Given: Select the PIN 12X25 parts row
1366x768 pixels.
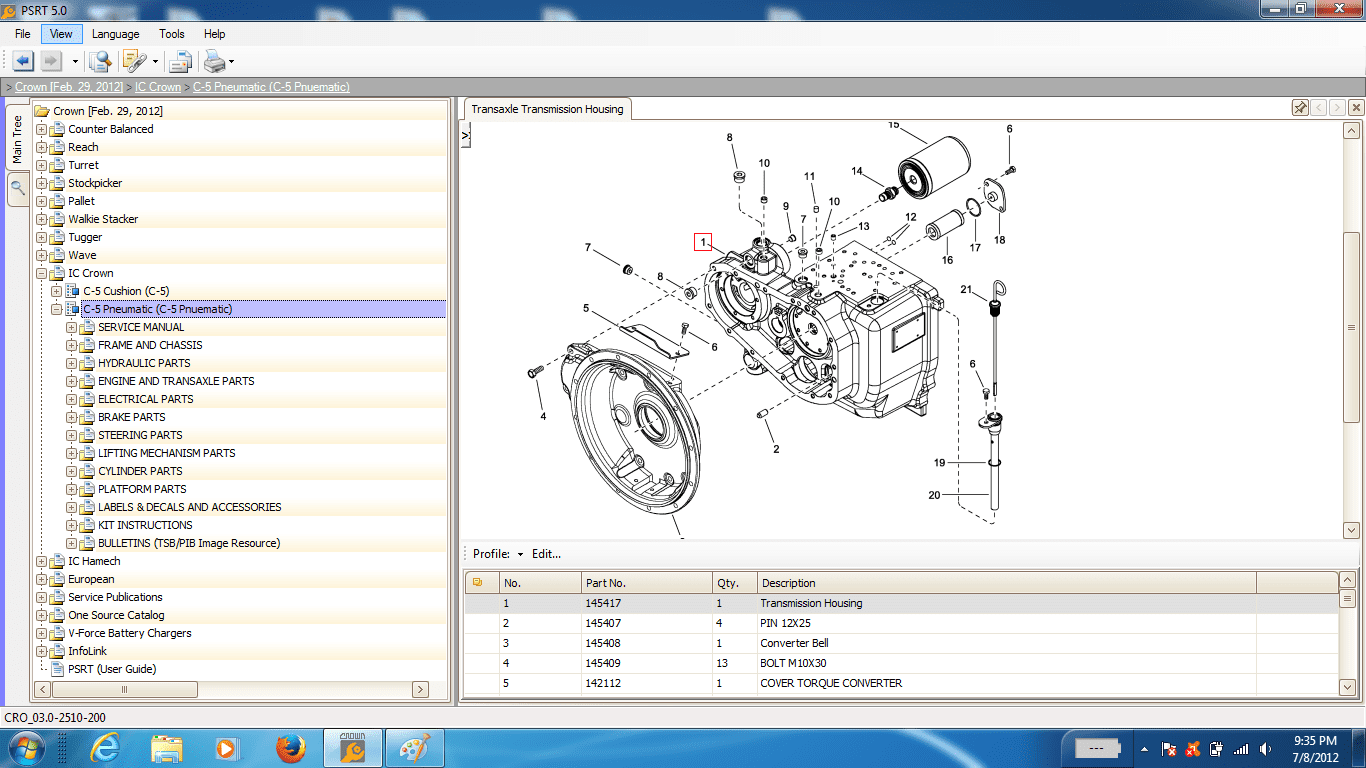Looking at the screenshot, I should click(901, 623).
